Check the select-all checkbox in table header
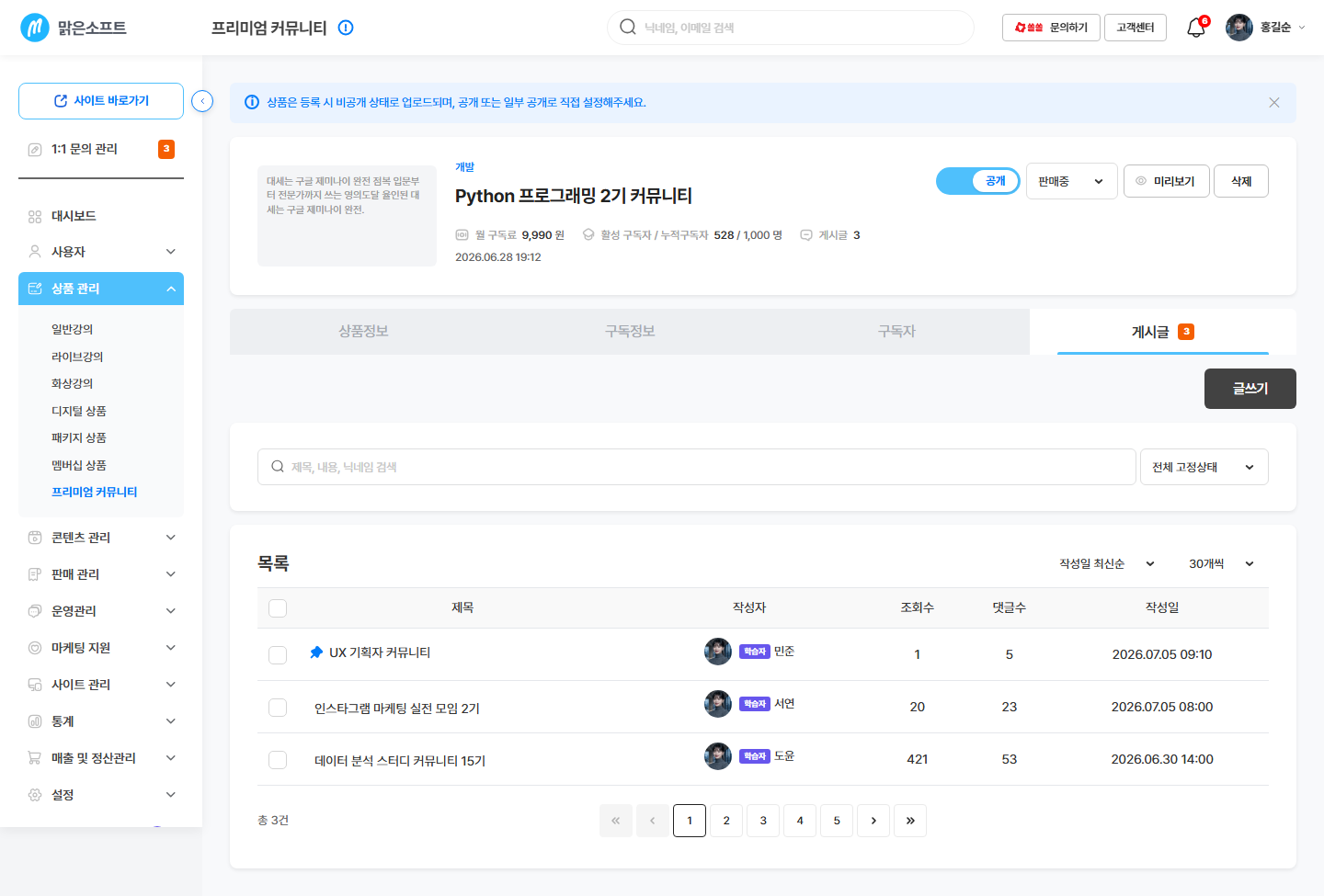The image size is (1324, 896). point(278,608)
